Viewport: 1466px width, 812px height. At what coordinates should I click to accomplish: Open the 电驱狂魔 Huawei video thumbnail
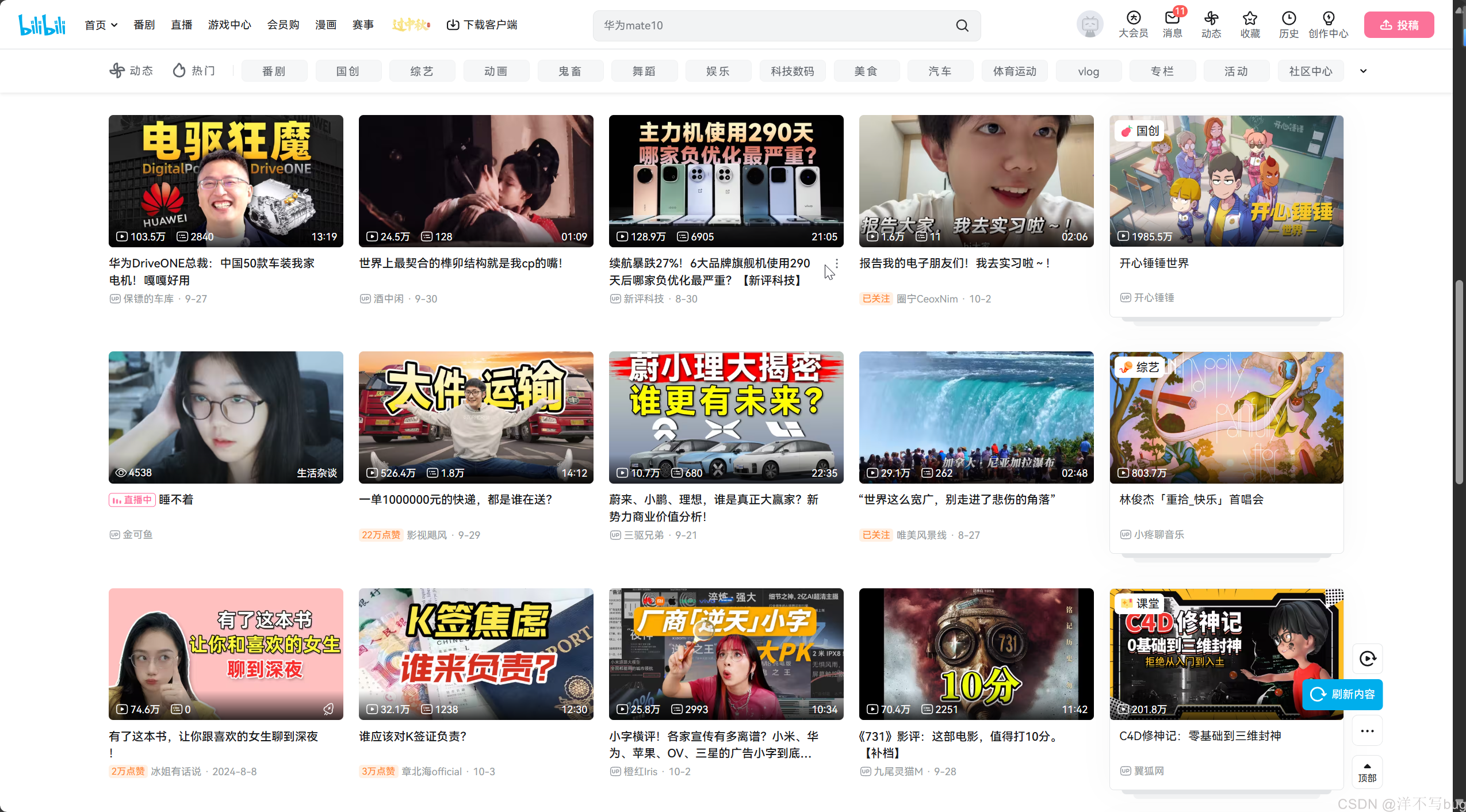pyautogui.click(x=225, y=181)
